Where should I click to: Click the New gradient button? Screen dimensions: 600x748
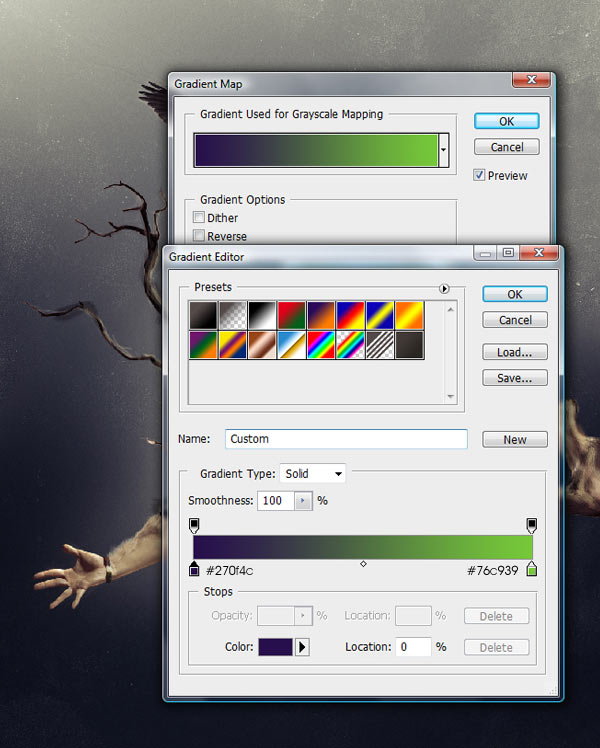pos(515,439)
